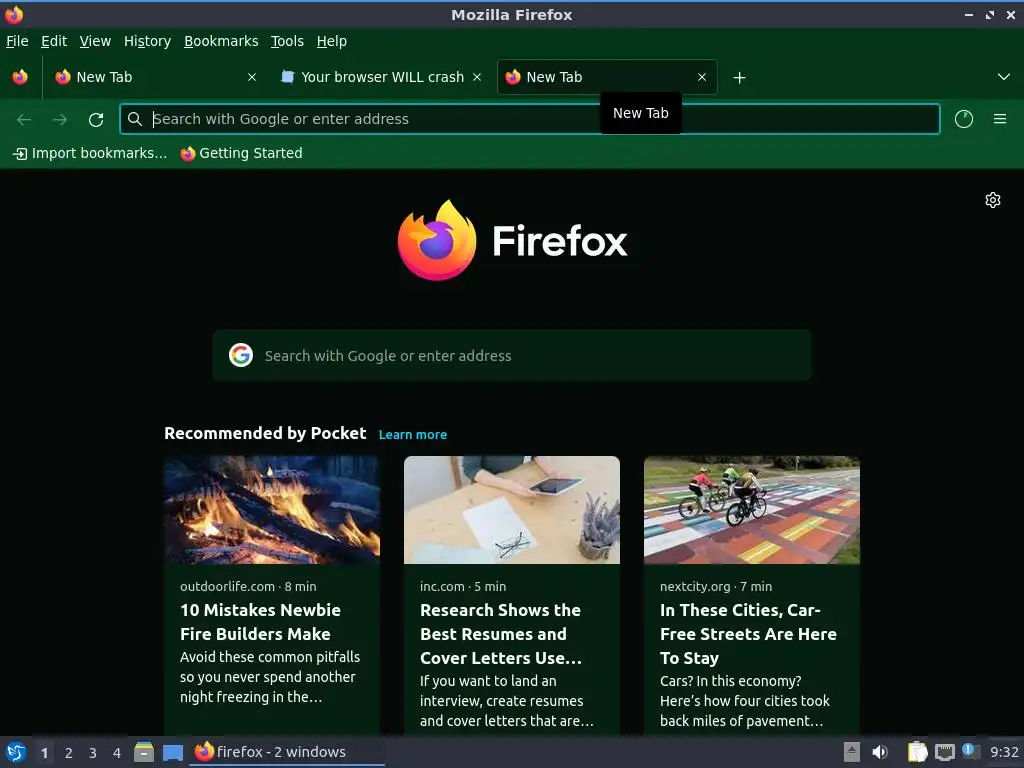The image size is (1024, 768).
Task: Open the application hamburger menu
Action: click(x=1000, y=119)
